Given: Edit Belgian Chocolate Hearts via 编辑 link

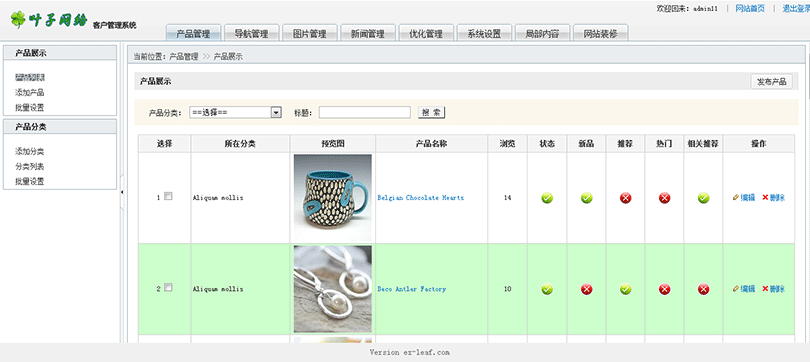Looking at the screenshot, I should pos(744,198).
